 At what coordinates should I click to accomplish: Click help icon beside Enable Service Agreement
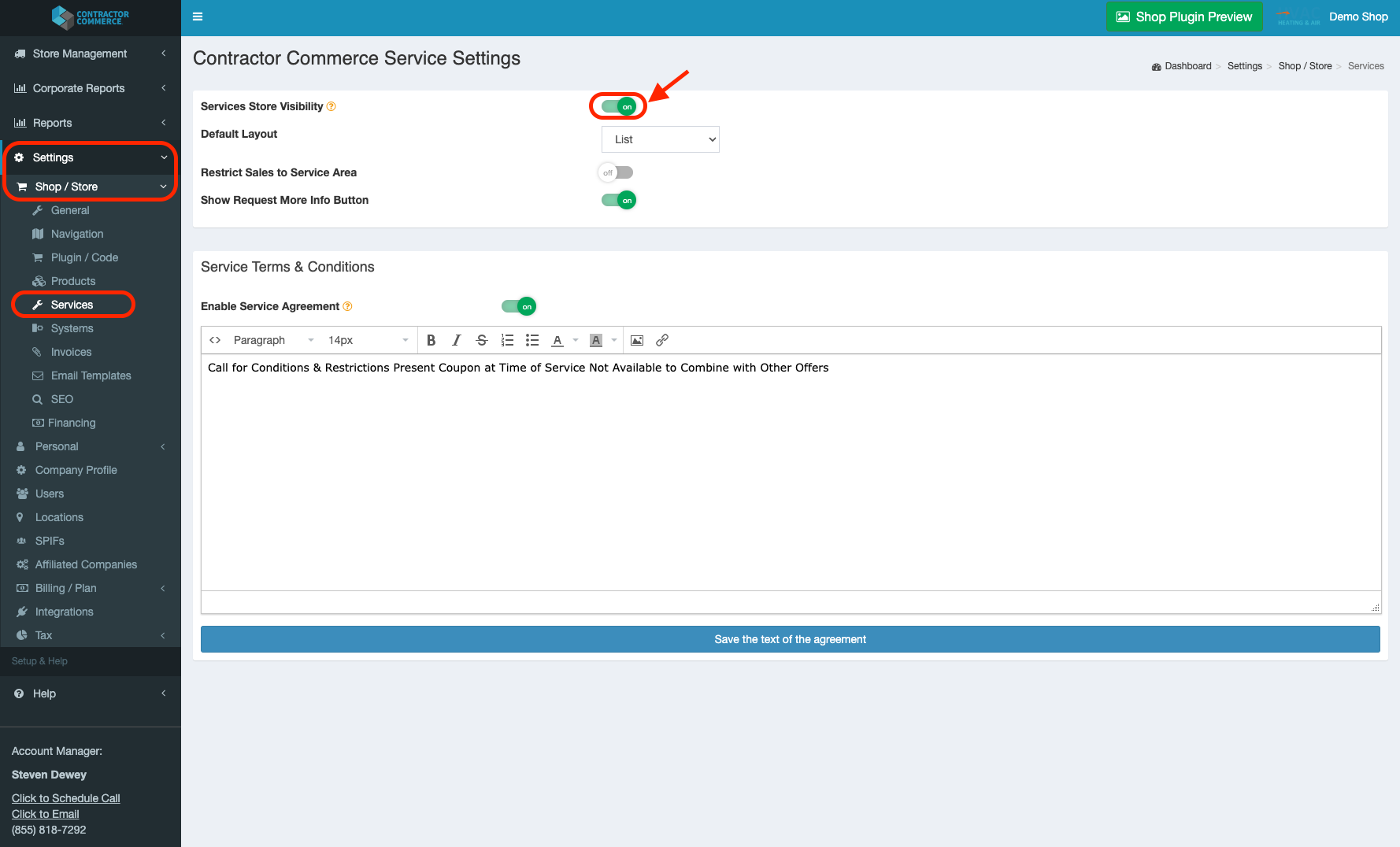pyautogui.click(x=347, y=306)
